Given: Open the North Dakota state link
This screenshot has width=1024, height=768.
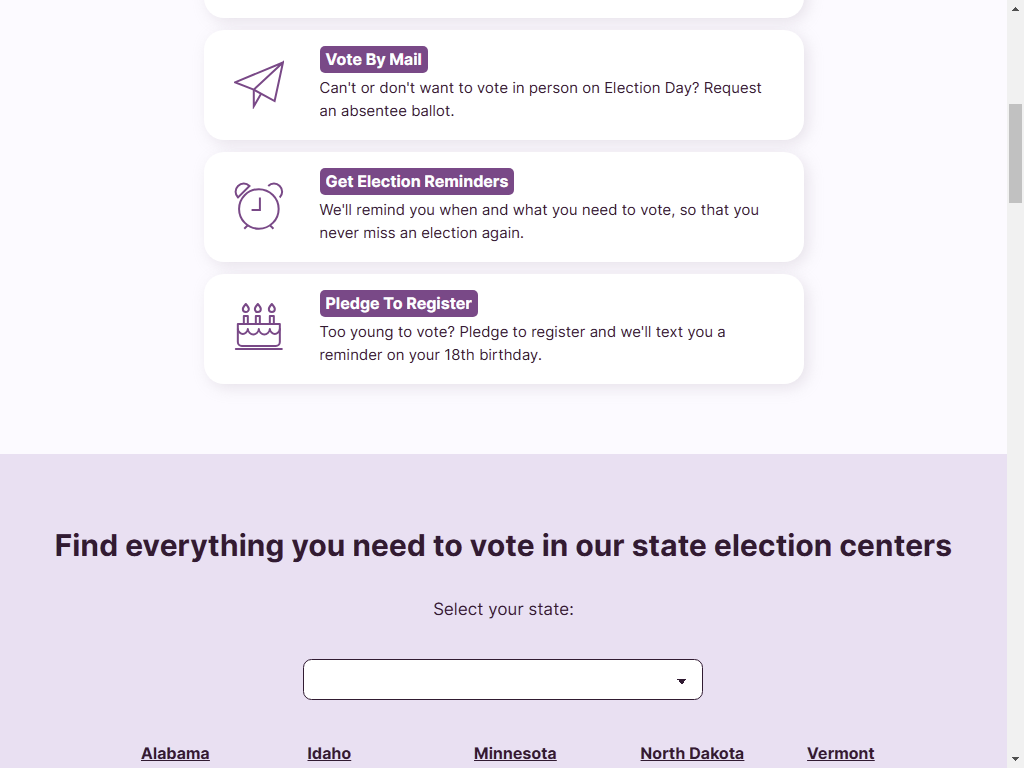Looking at the screenshot, I should (692, 754).
